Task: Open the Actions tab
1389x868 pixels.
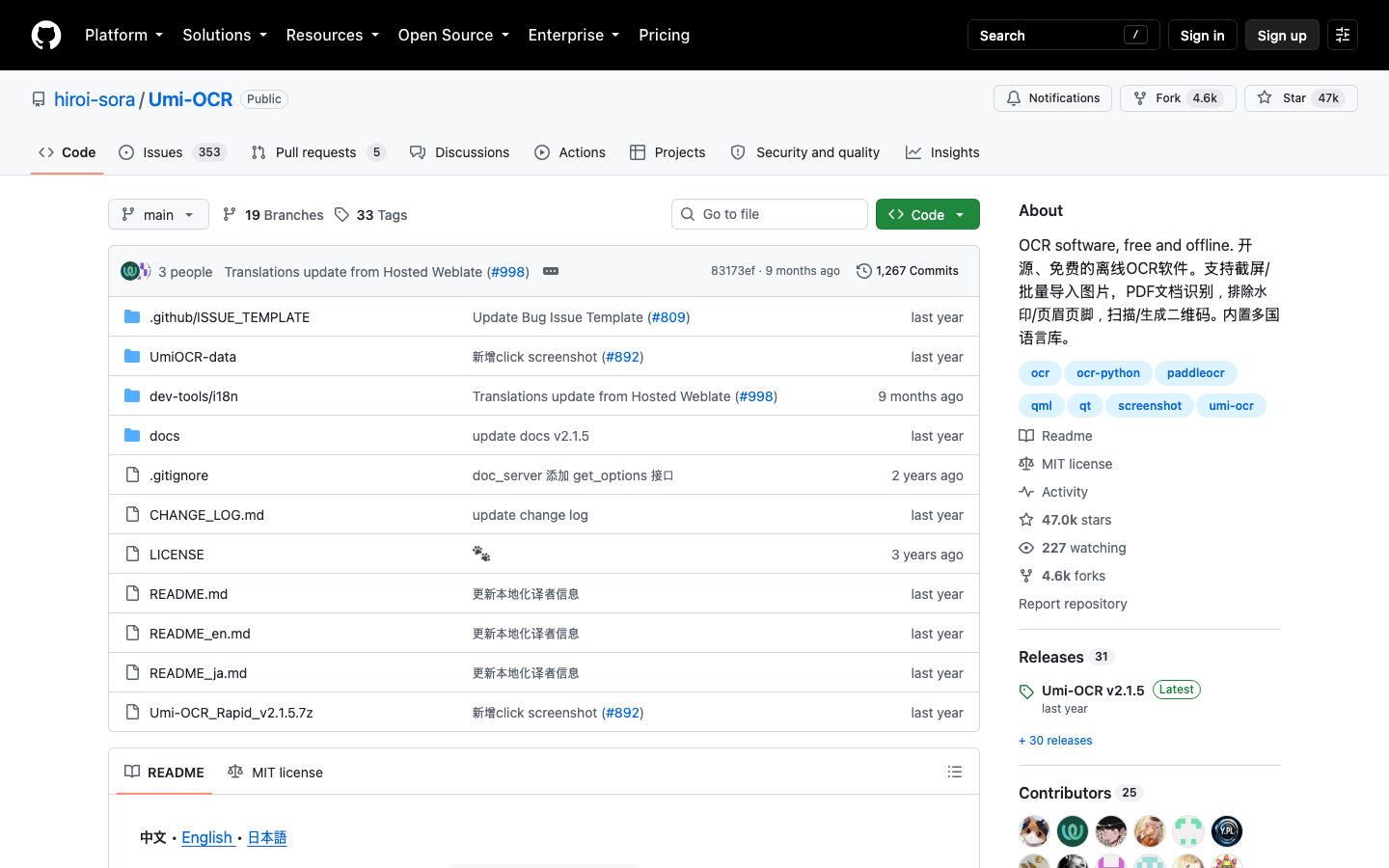Action: [x=570, y=152]
